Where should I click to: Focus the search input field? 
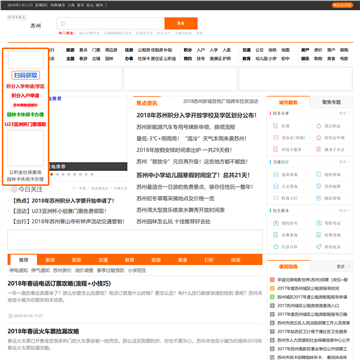[x=111, y=23]
